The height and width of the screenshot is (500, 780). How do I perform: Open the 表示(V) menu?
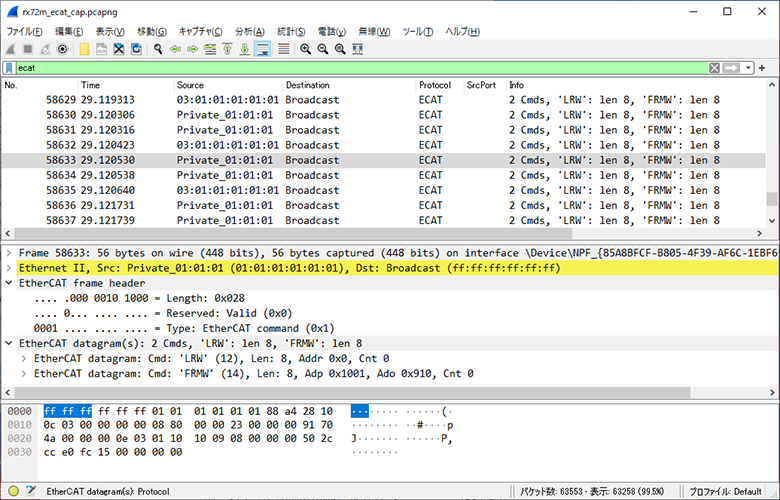tap(110, 32)
